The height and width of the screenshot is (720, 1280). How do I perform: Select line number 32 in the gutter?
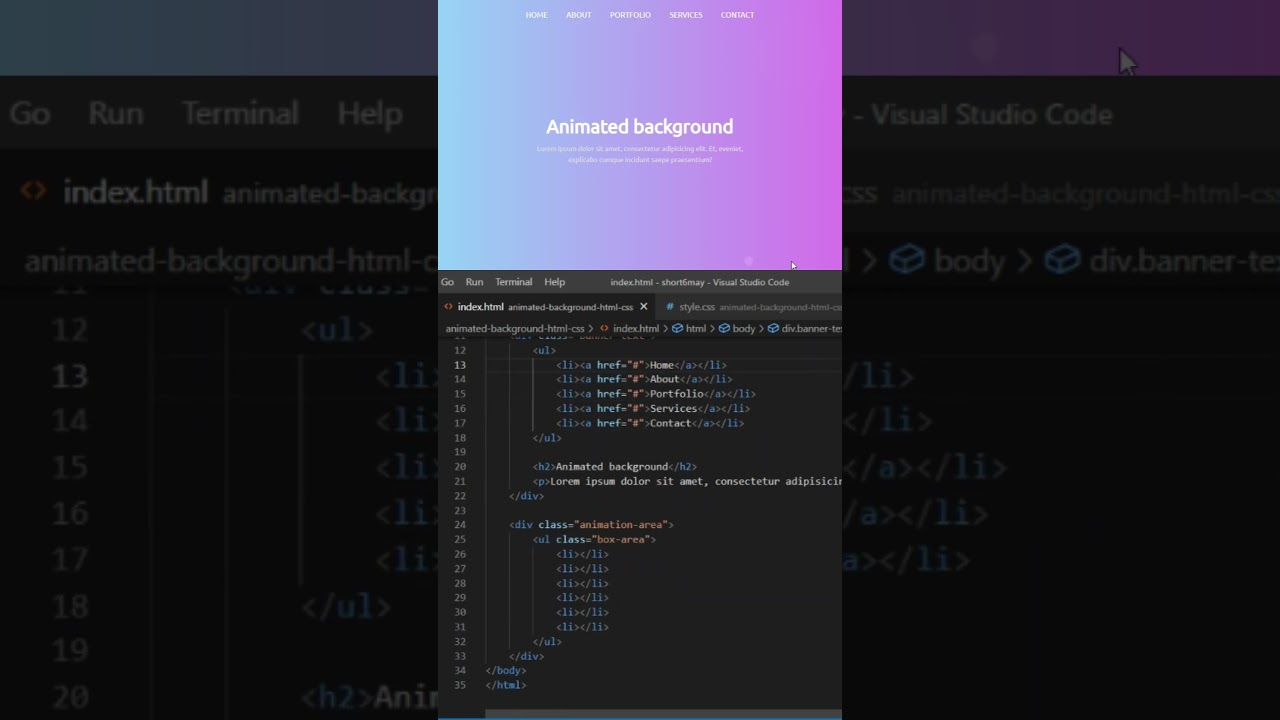(460, 642)
